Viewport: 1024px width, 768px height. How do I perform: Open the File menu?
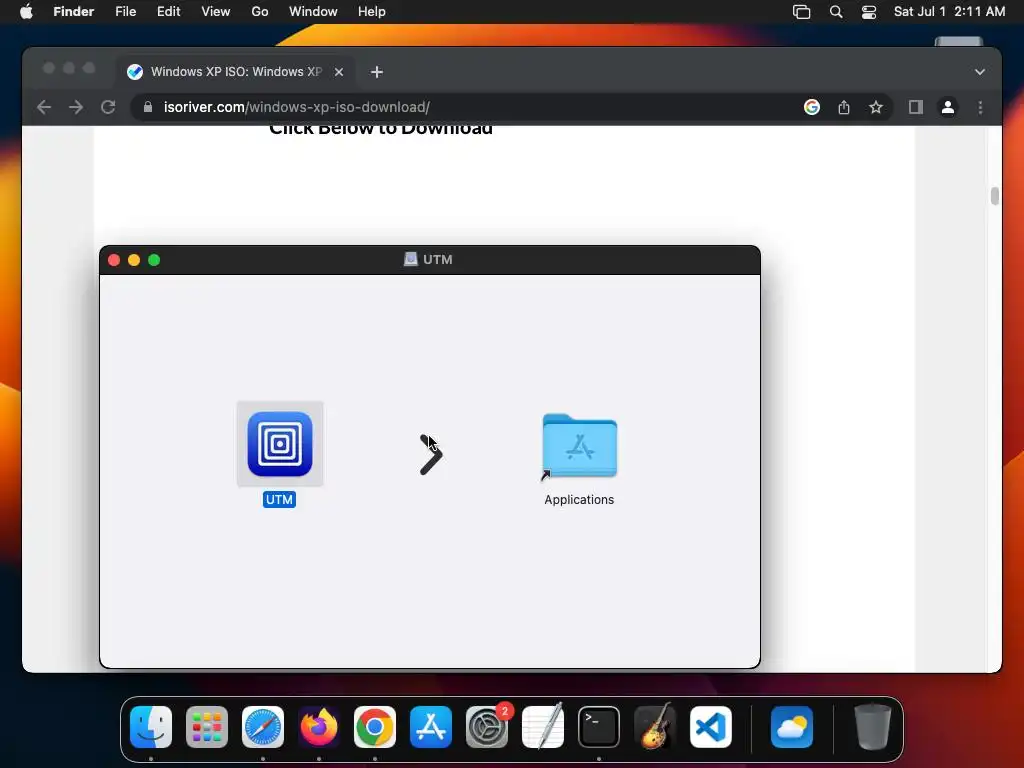pos(125,12)
